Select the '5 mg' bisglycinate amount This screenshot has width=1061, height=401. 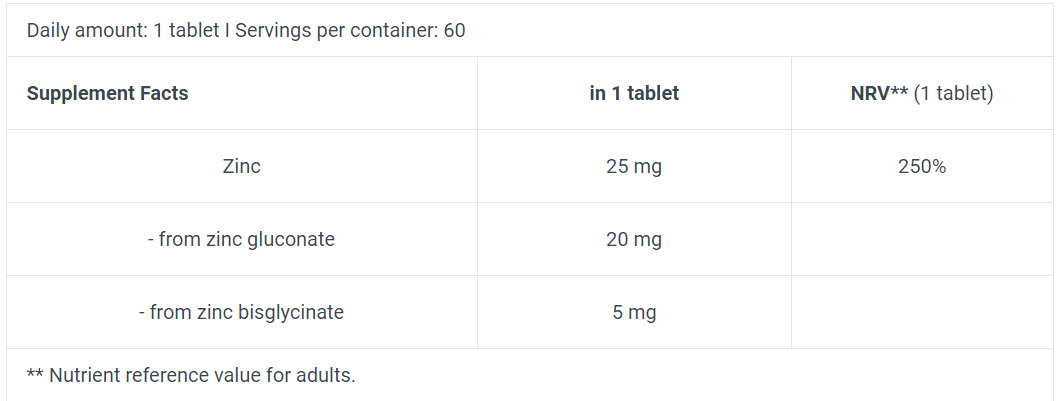point(634,313)
